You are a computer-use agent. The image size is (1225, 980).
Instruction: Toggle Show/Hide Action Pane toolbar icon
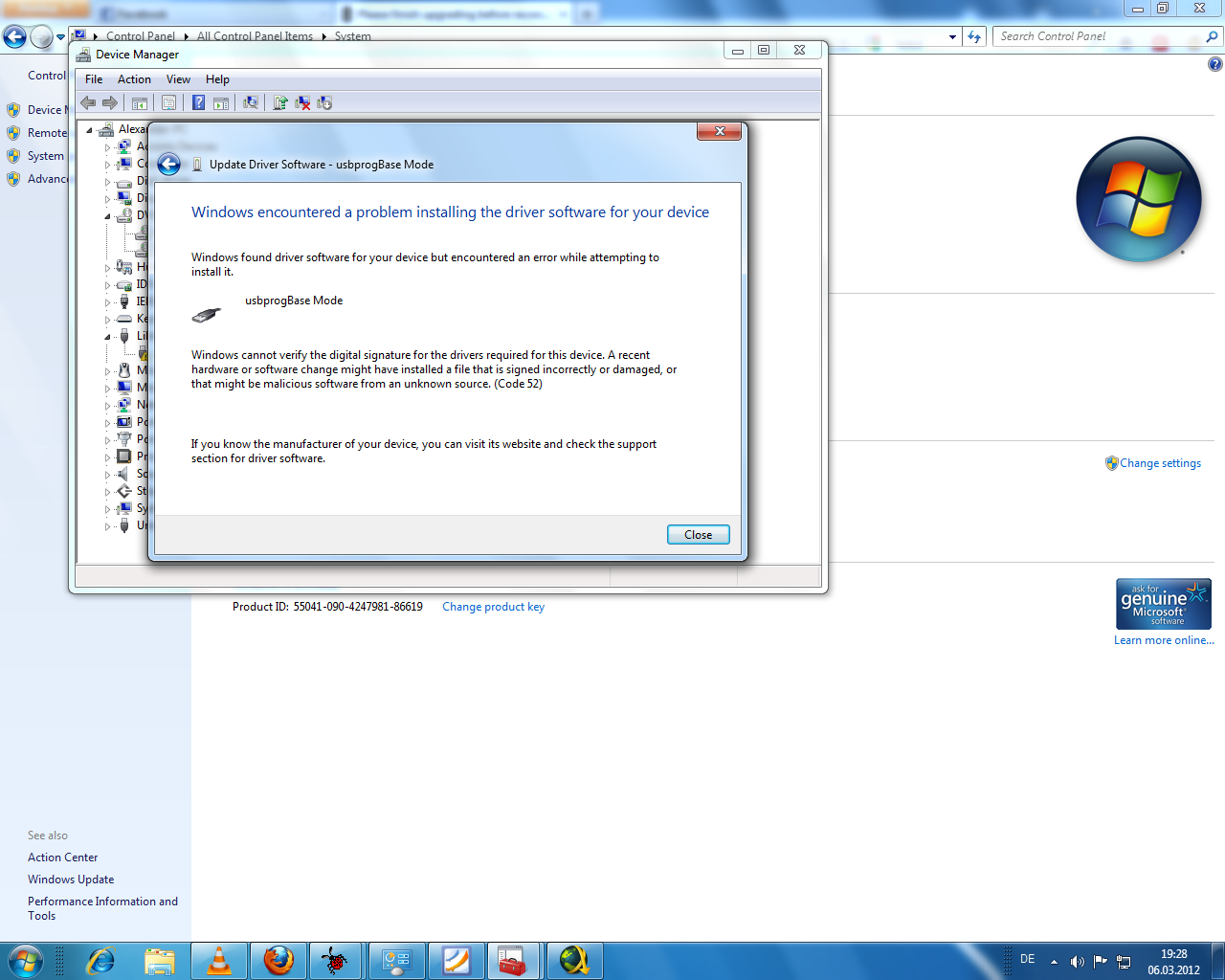point(221,102)
